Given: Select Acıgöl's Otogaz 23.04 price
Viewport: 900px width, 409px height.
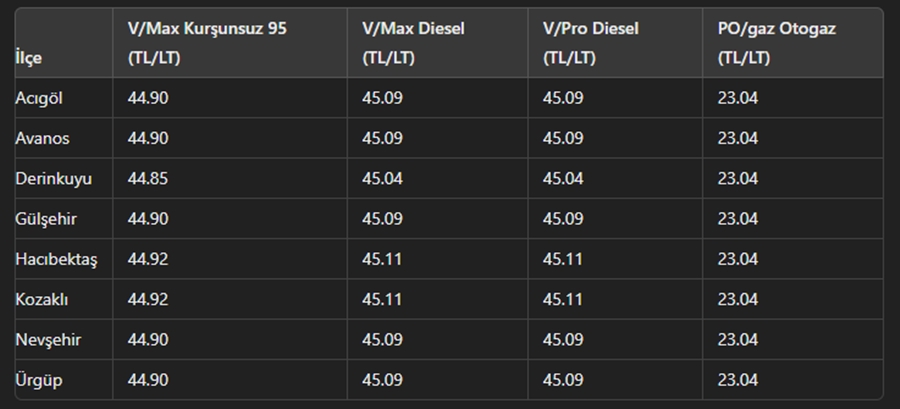Looking at the screenshot, I should [x=738, y=98].
